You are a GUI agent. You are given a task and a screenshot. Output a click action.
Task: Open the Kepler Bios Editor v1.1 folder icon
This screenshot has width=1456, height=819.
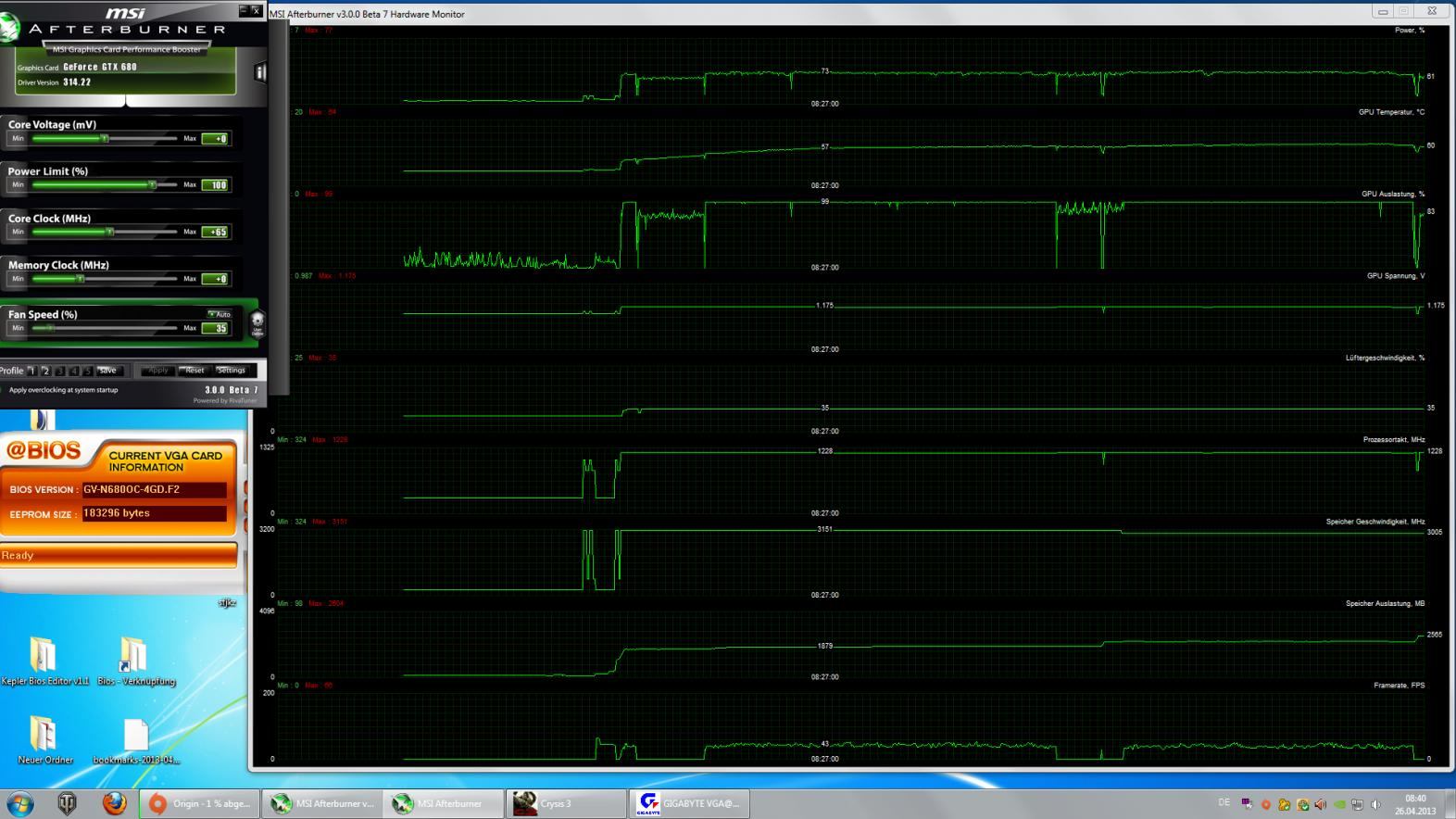(44, 655)
